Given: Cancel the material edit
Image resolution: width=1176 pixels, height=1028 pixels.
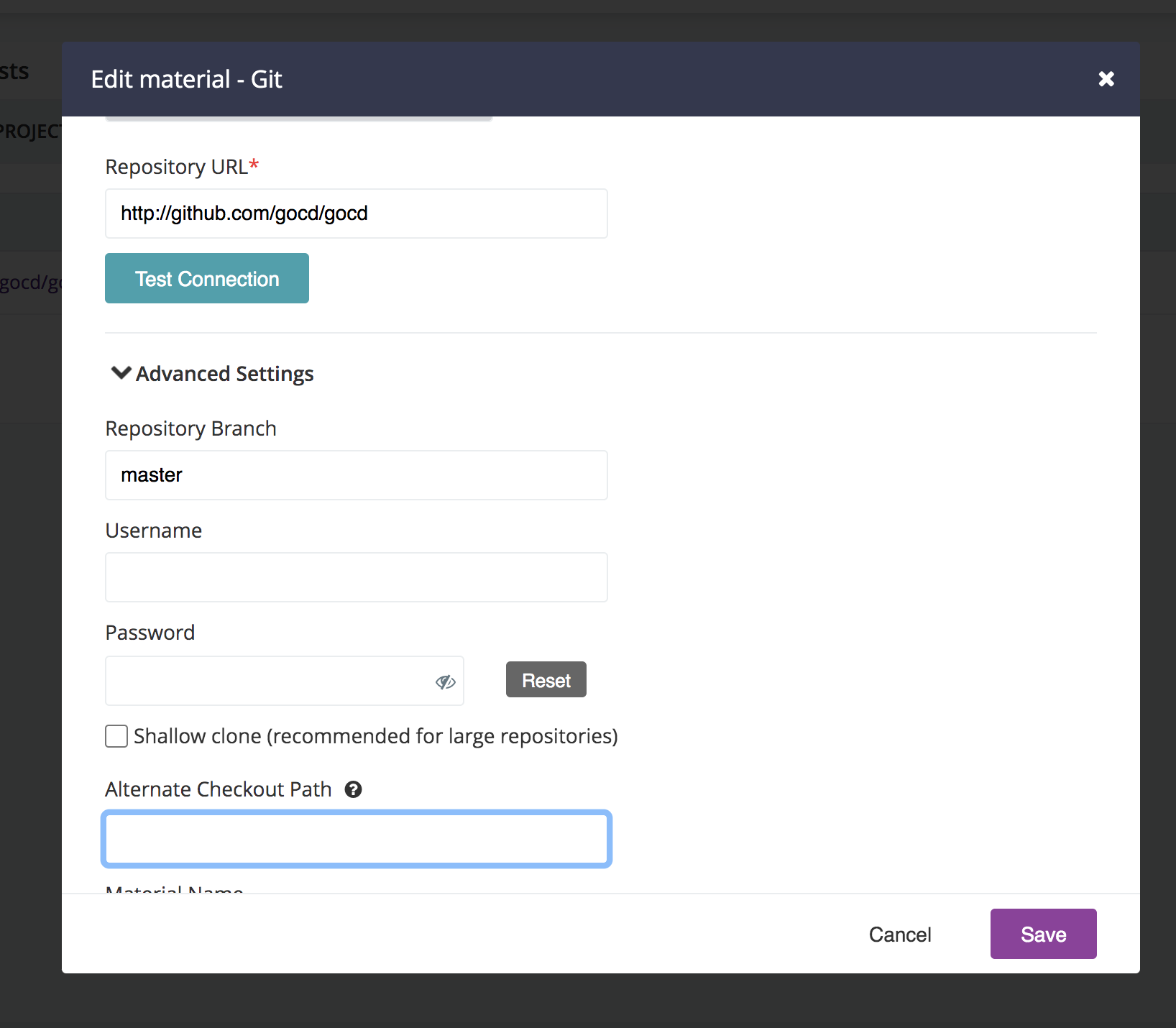Looking at the screenshot, I should tap(900, 935).
